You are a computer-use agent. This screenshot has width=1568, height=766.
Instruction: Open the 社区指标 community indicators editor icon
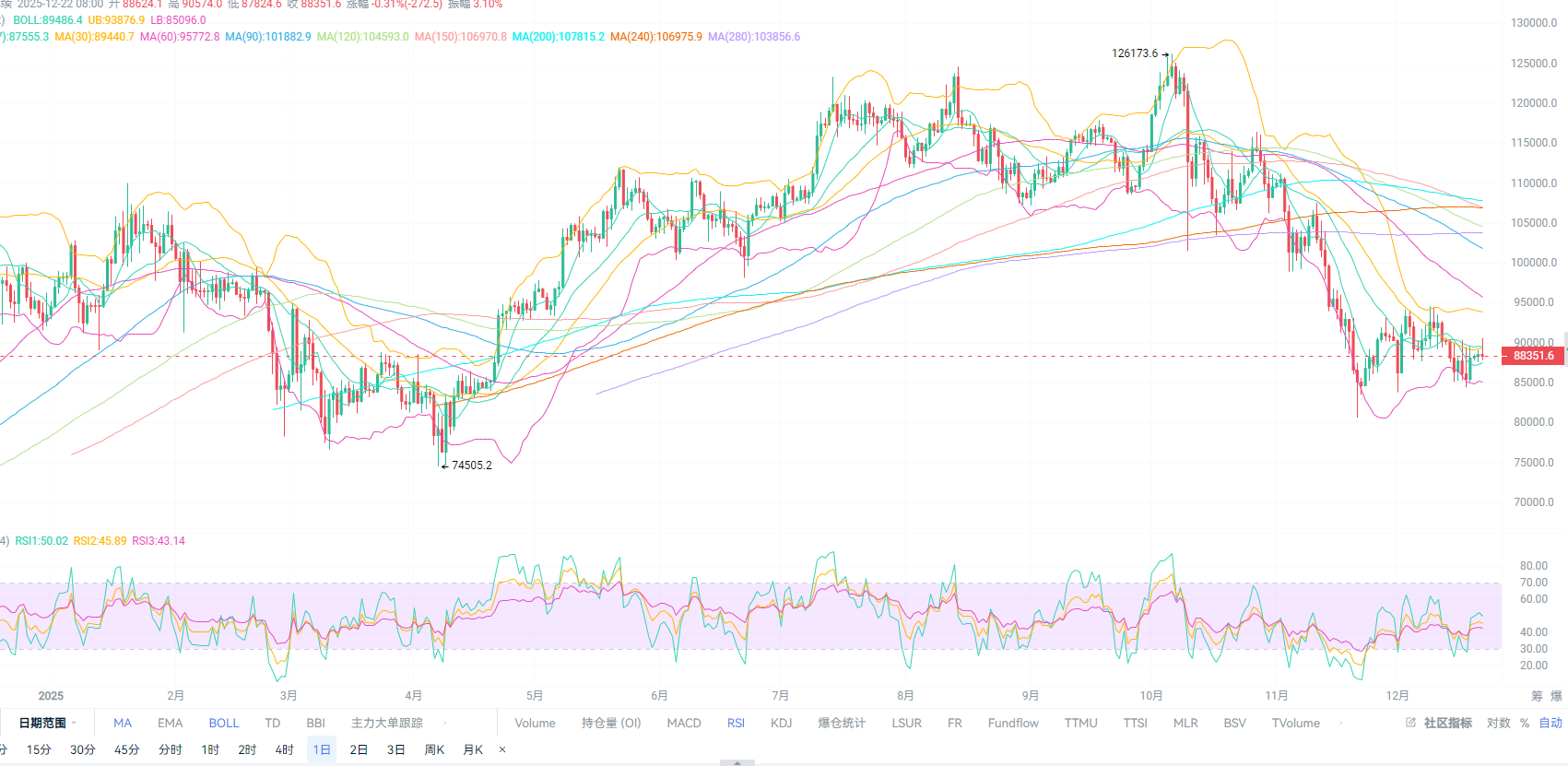point(1410,723)
